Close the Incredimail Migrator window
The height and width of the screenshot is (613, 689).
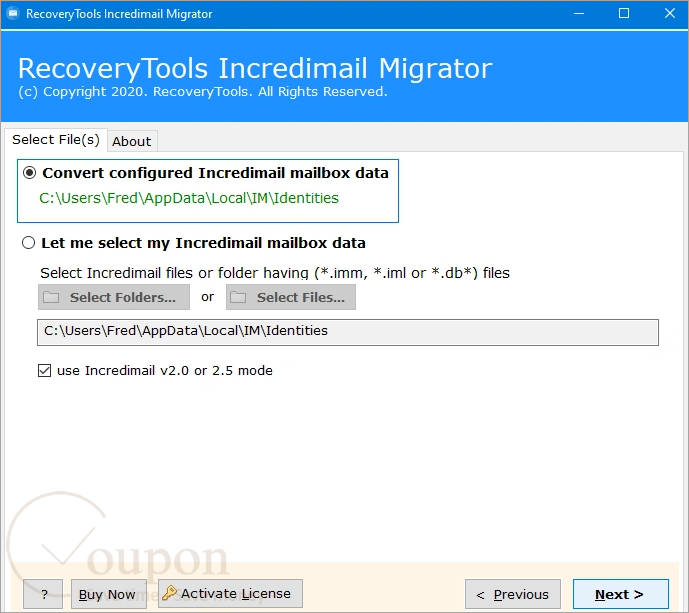[x=670, y=14]
